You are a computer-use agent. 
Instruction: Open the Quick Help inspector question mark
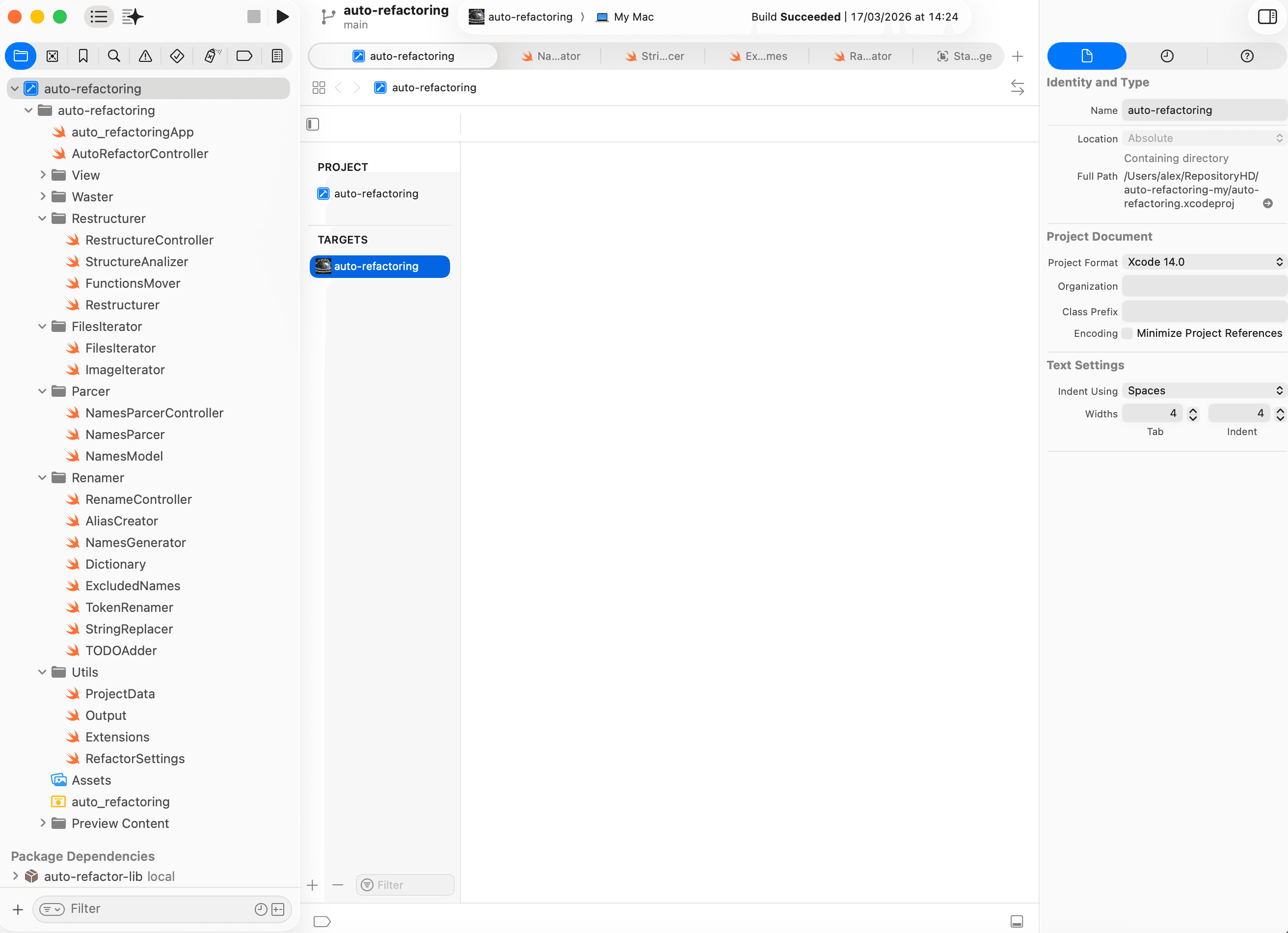click(1247, 55)
